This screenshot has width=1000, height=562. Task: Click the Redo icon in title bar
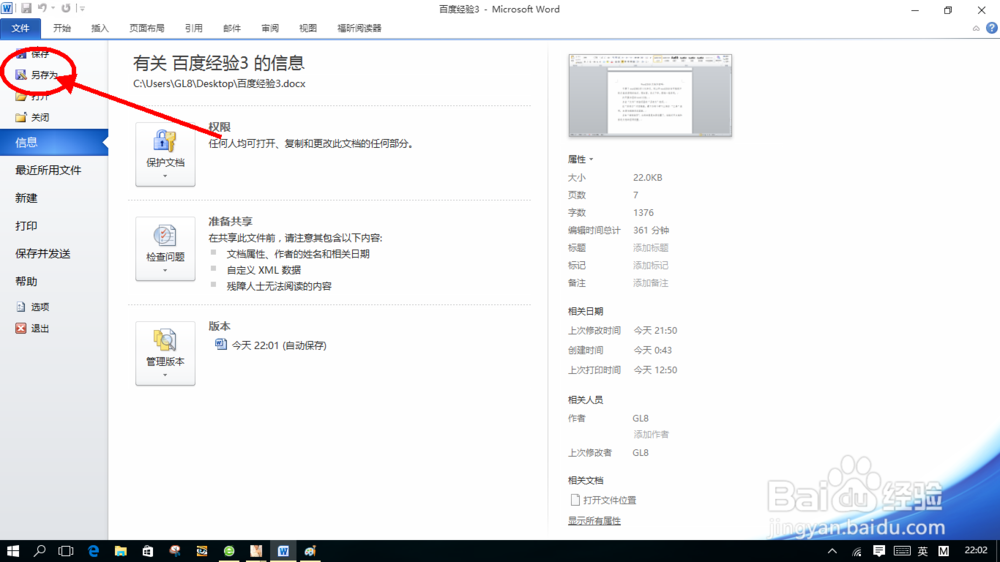[66, 8]
